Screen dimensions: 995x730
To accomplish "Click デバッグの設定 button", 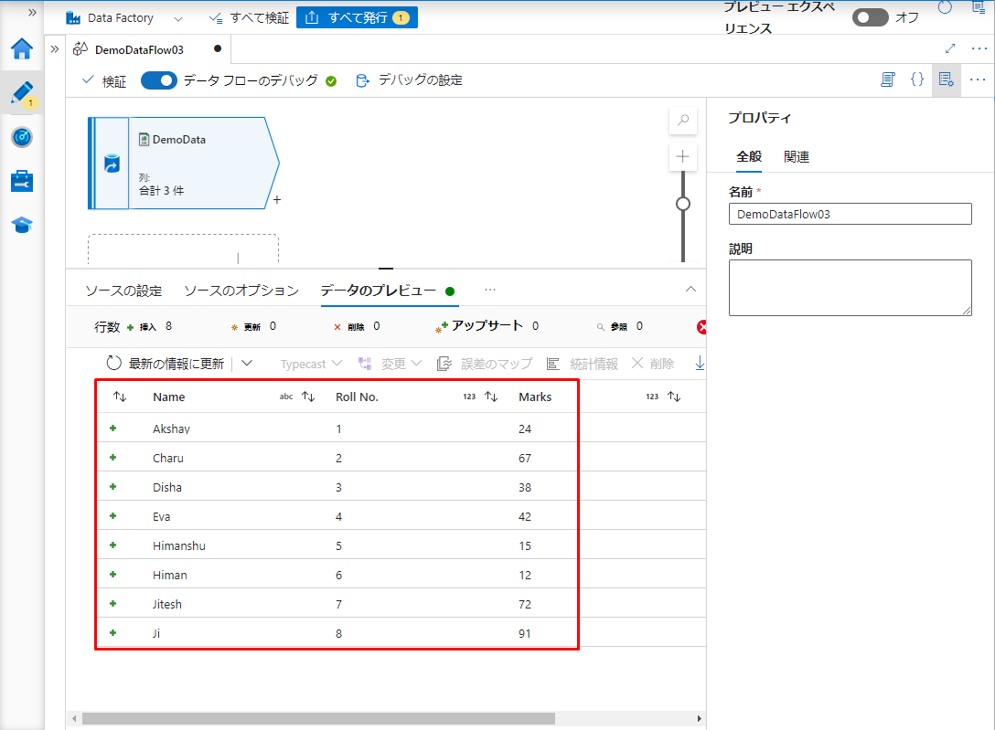I will pos(410,80).
